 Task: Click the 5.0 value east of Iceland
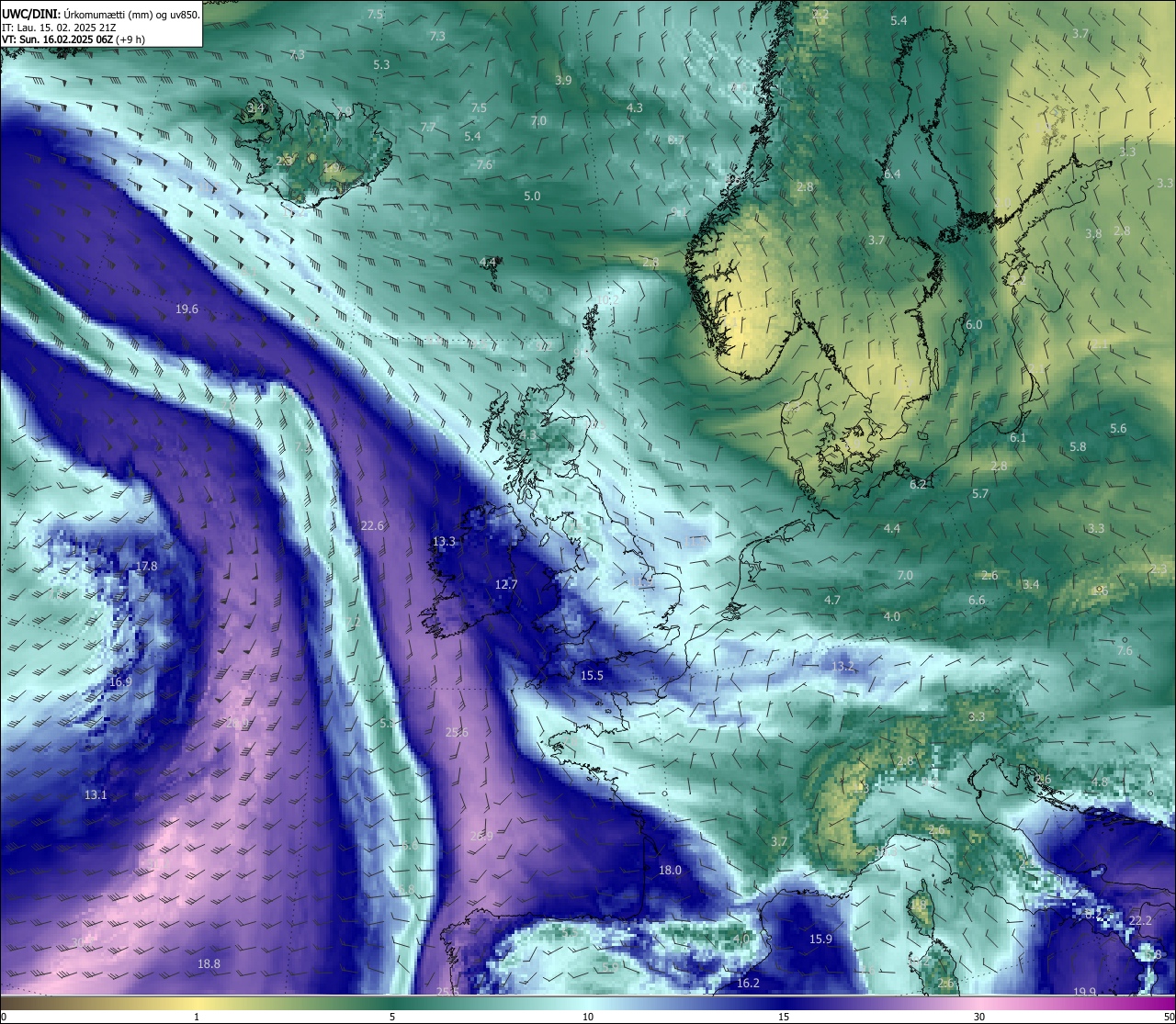532,196
